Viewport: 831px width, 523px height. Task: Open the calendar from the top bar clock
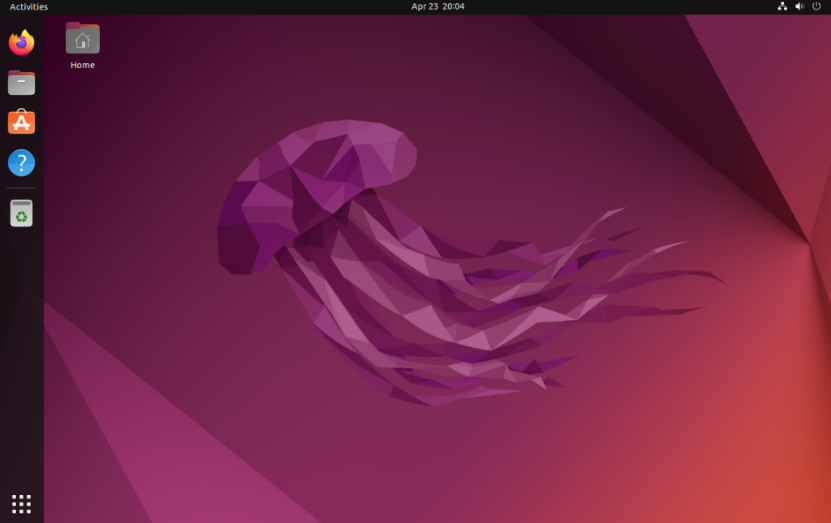[x=438, y=7]
